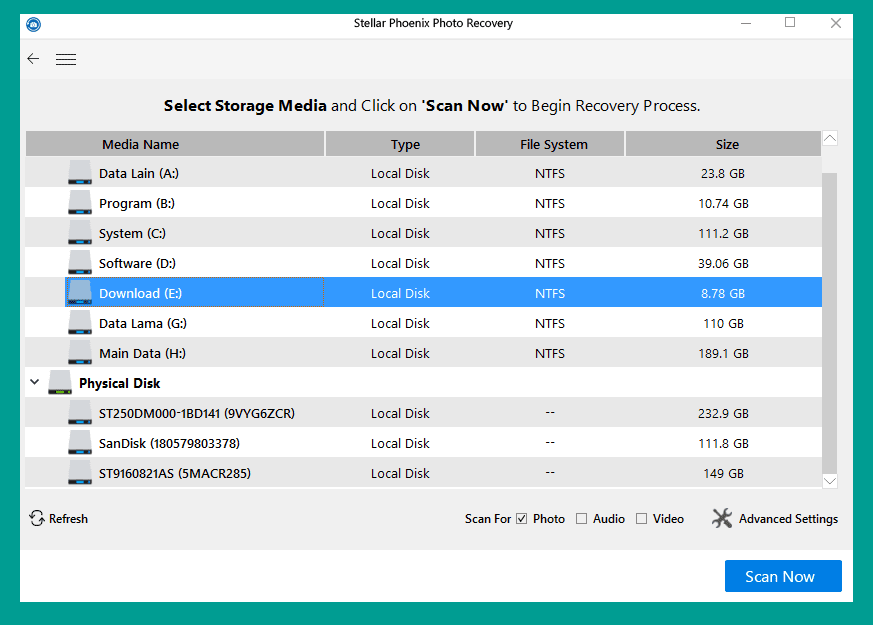Select the Main Data (H:) drive

click(143, 353)
